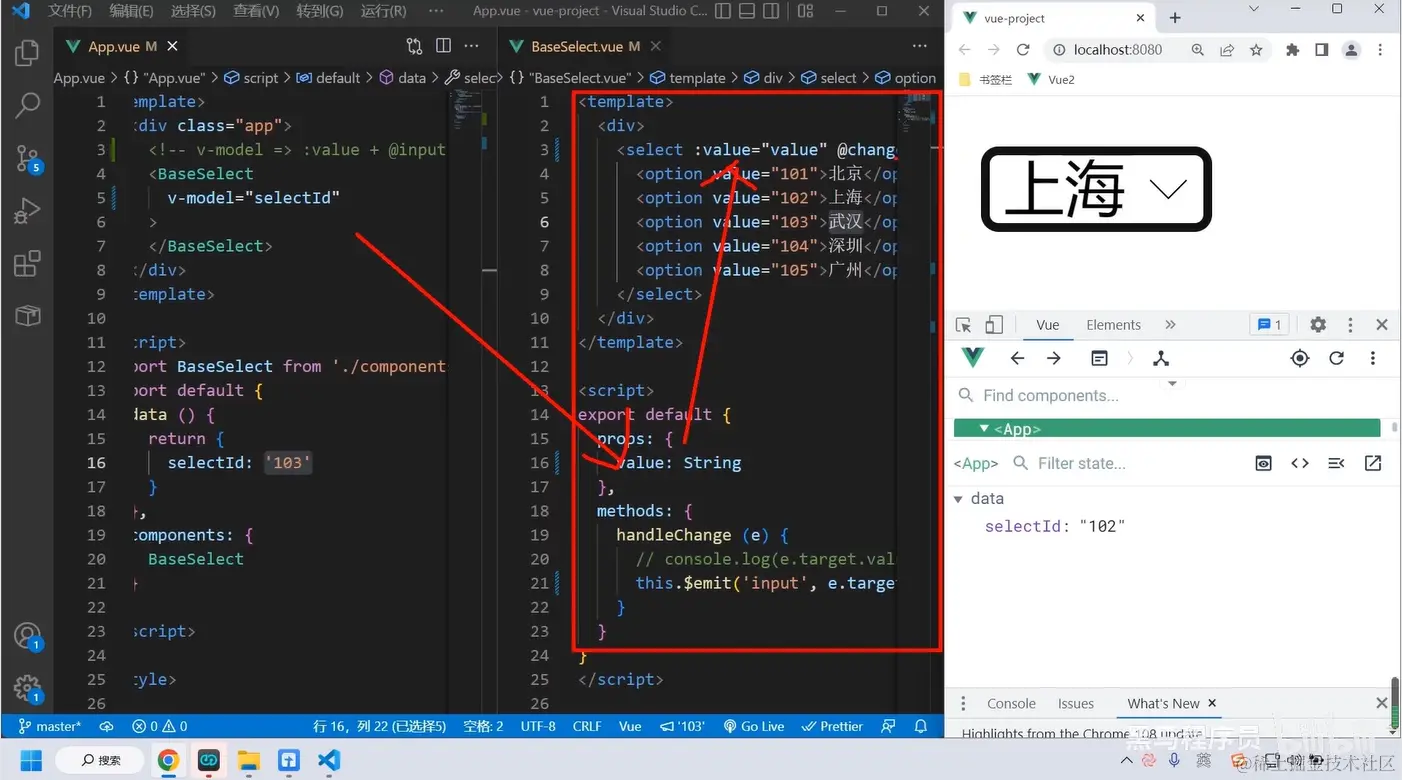Switch to the Console drawer tab
The width and height of the screenshot is (1402, 780).
1011,703
